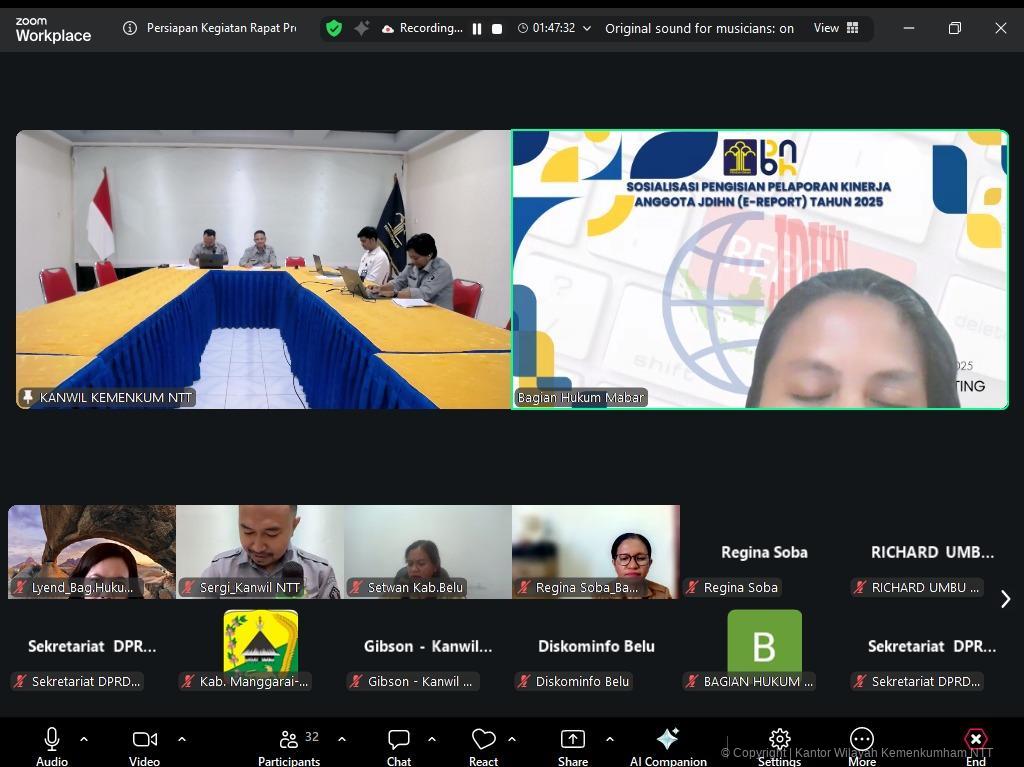1024x767 pixels.
Task: Toggle the Audio microphone mute
Action: (x=52, y=745)
